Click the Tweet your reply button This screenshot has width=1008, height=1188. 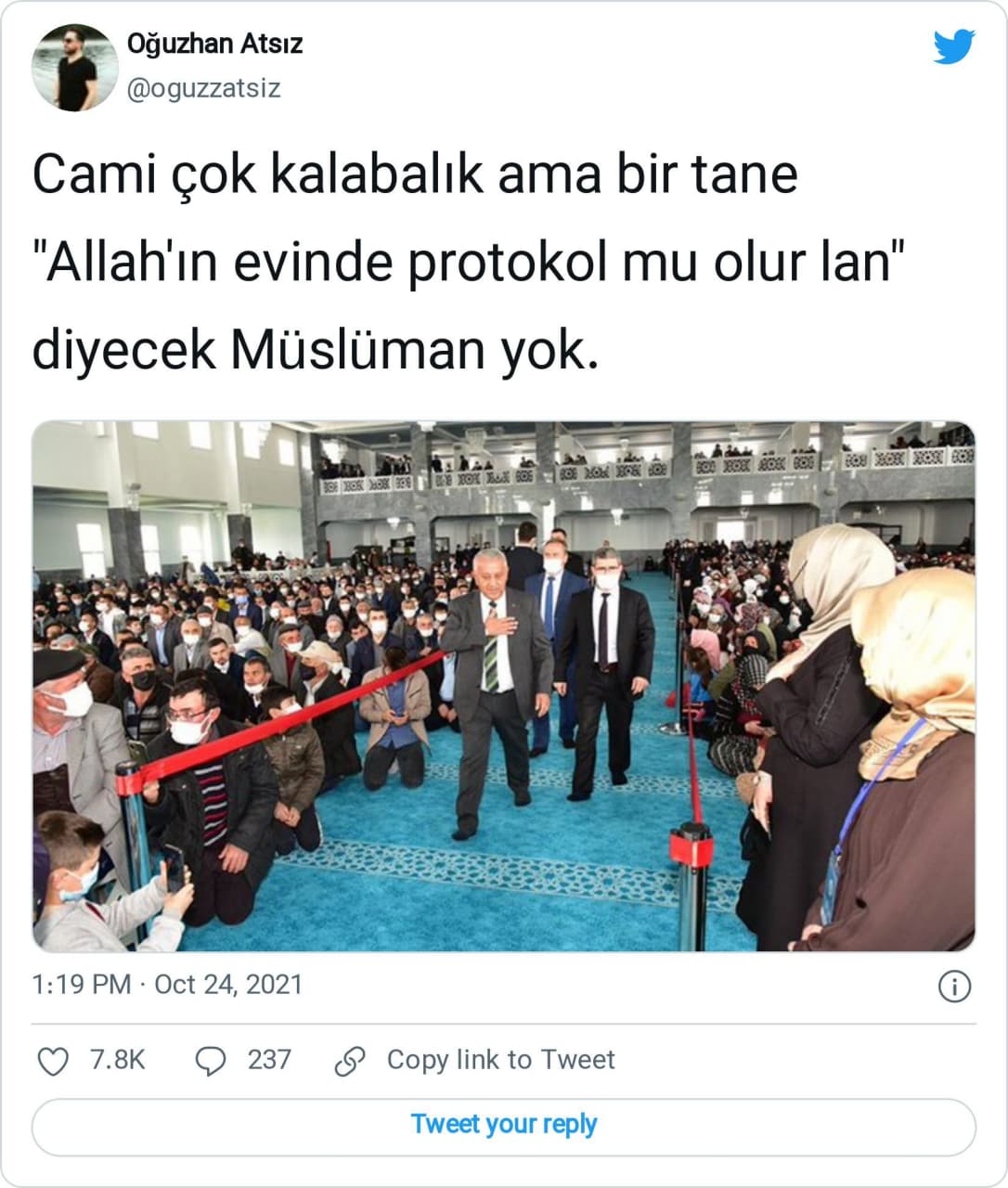pos(504,1127)
